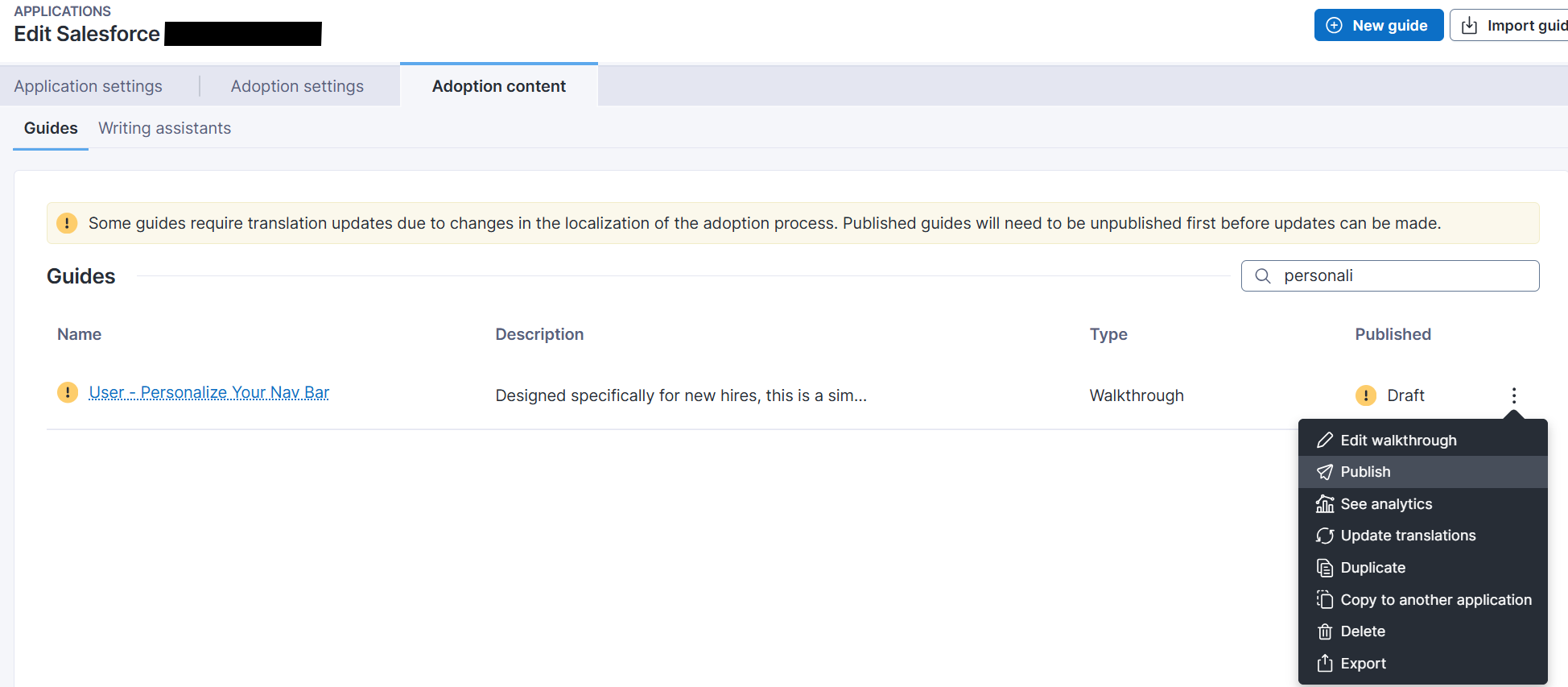Click the See analytics chart icon
The image size is (1568, 687).
coord(1324,504)
